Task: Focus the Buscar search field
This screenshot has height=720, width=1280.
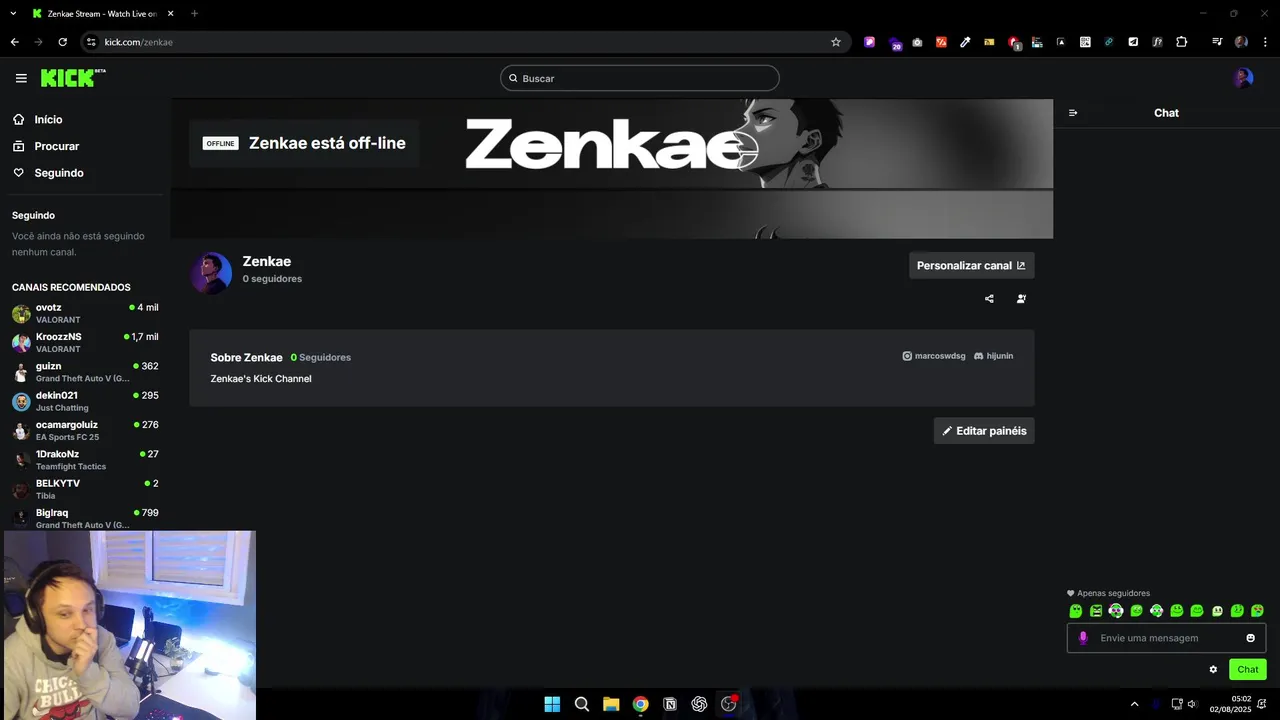Action: coord(640,78)
